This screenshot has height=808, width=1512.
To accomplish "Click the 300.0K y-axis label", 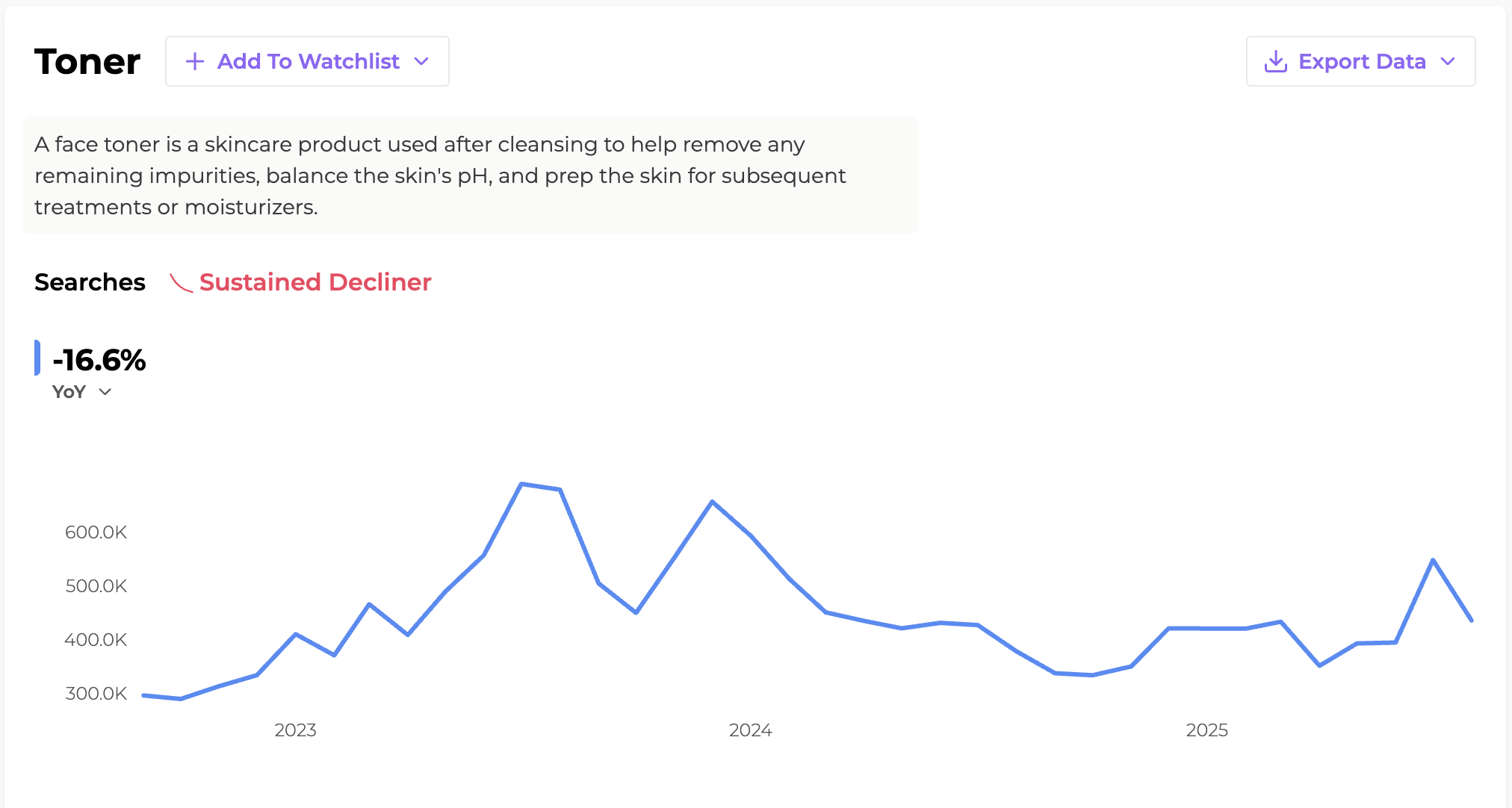I will coord(96,694).
